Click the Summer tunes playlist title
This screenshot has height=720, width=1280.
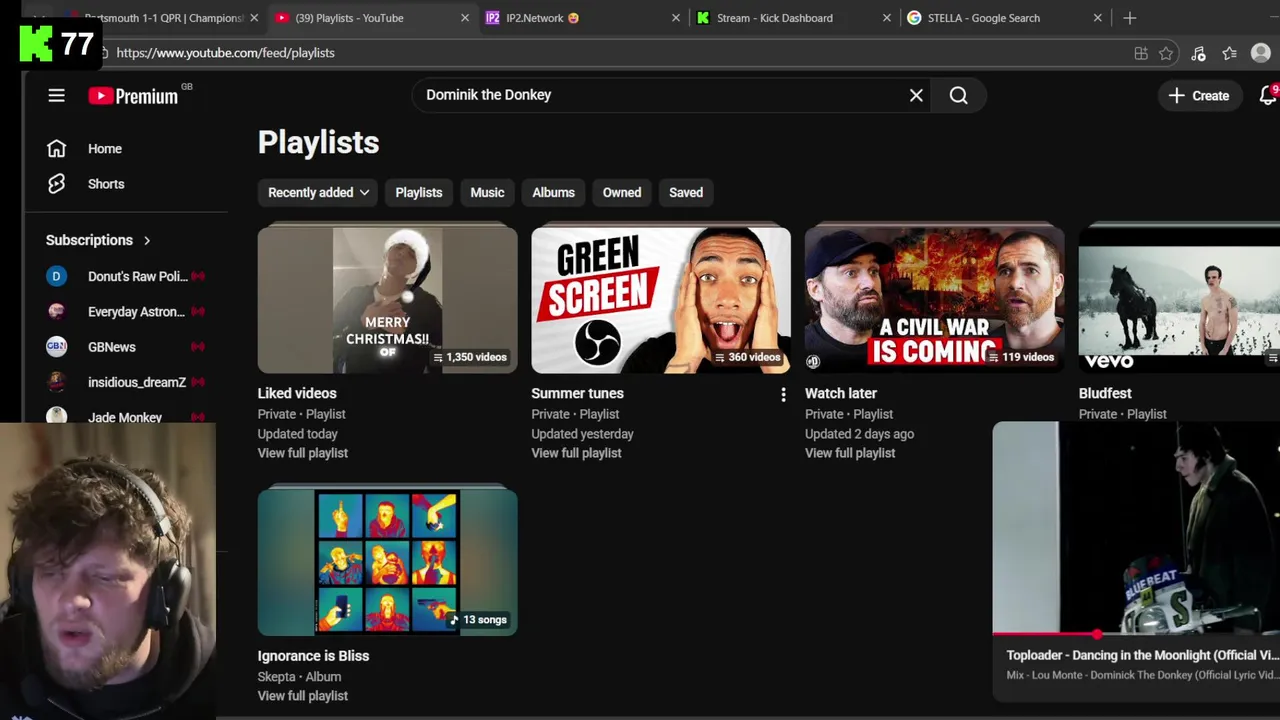coord(577,394)
